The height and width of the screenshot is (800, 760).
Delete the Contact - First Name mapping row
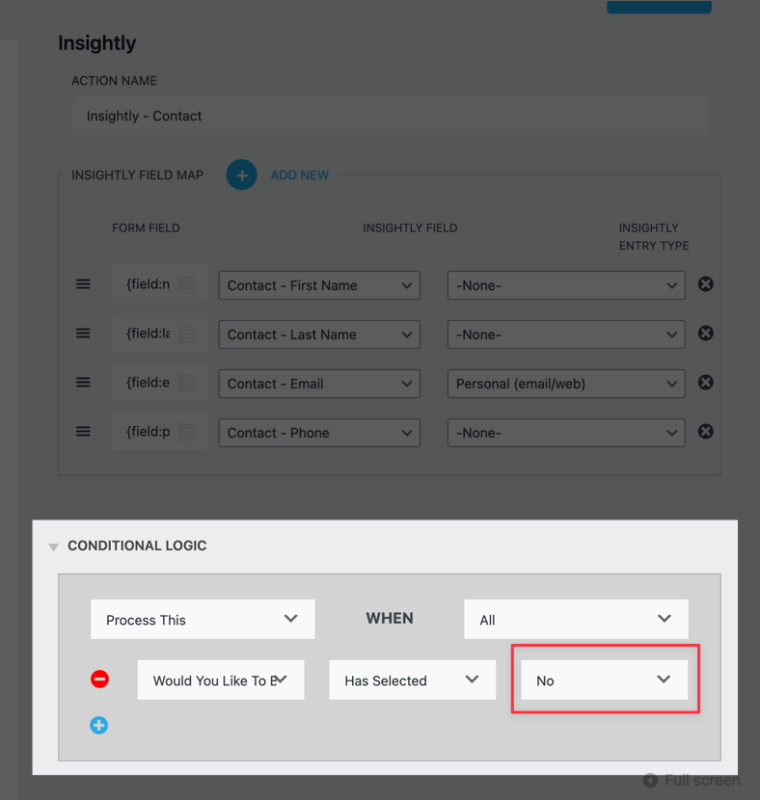pos(705,283)
